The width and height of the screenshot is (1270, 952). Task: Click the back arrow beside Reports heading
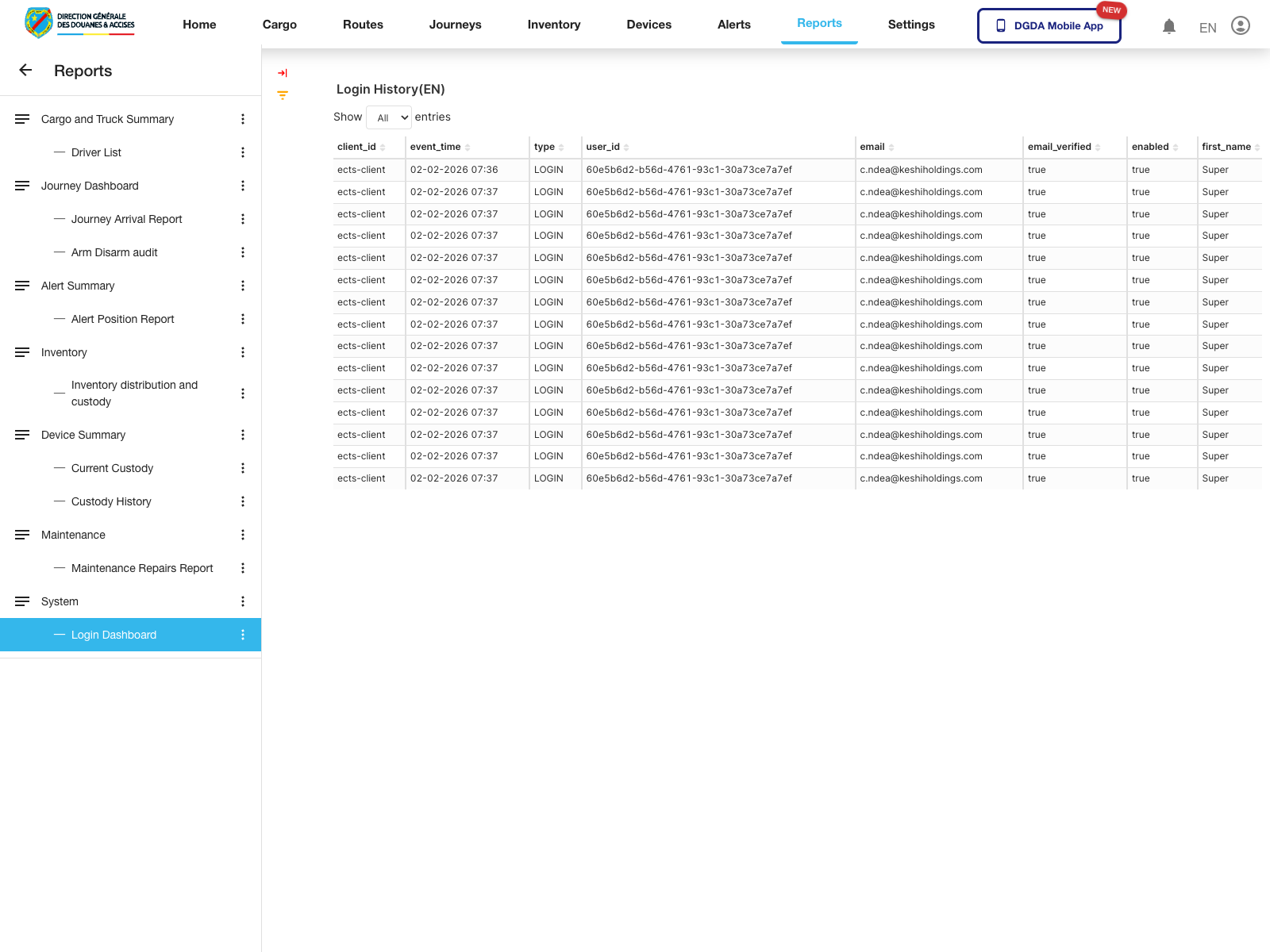pyautogui.click(x=25, y=70)
